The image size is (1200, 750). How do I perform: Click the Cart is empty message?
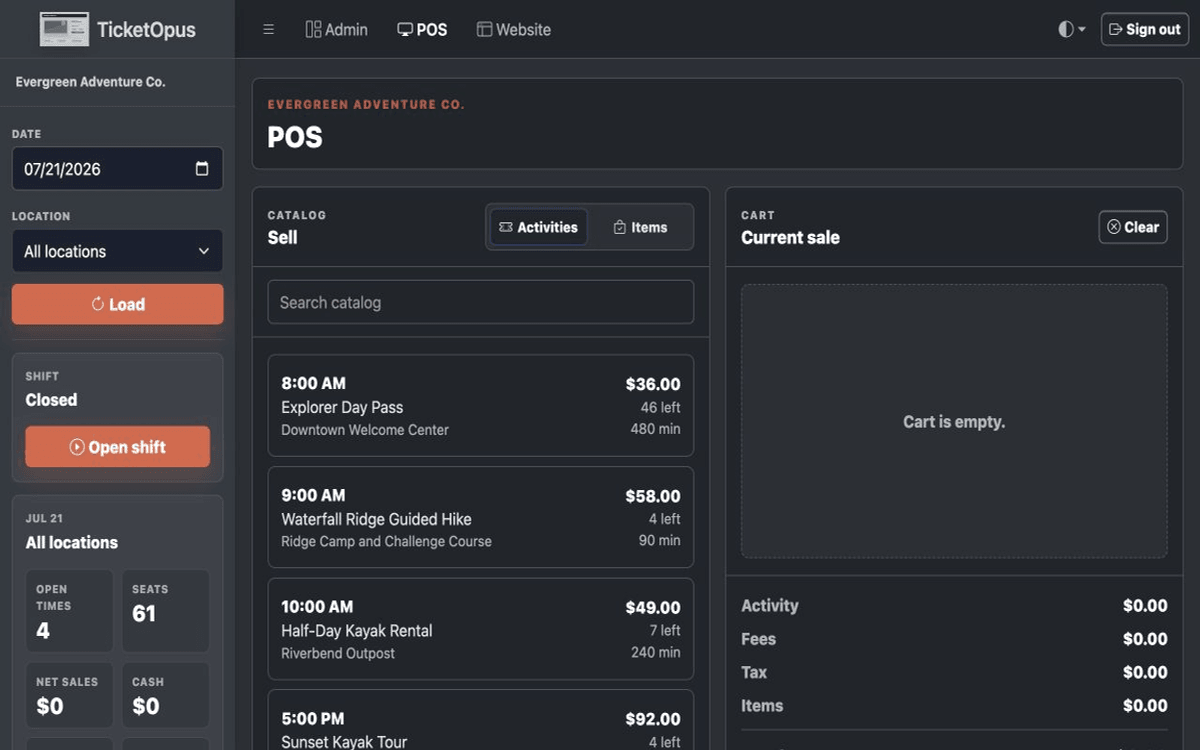[x=954, y=422]
